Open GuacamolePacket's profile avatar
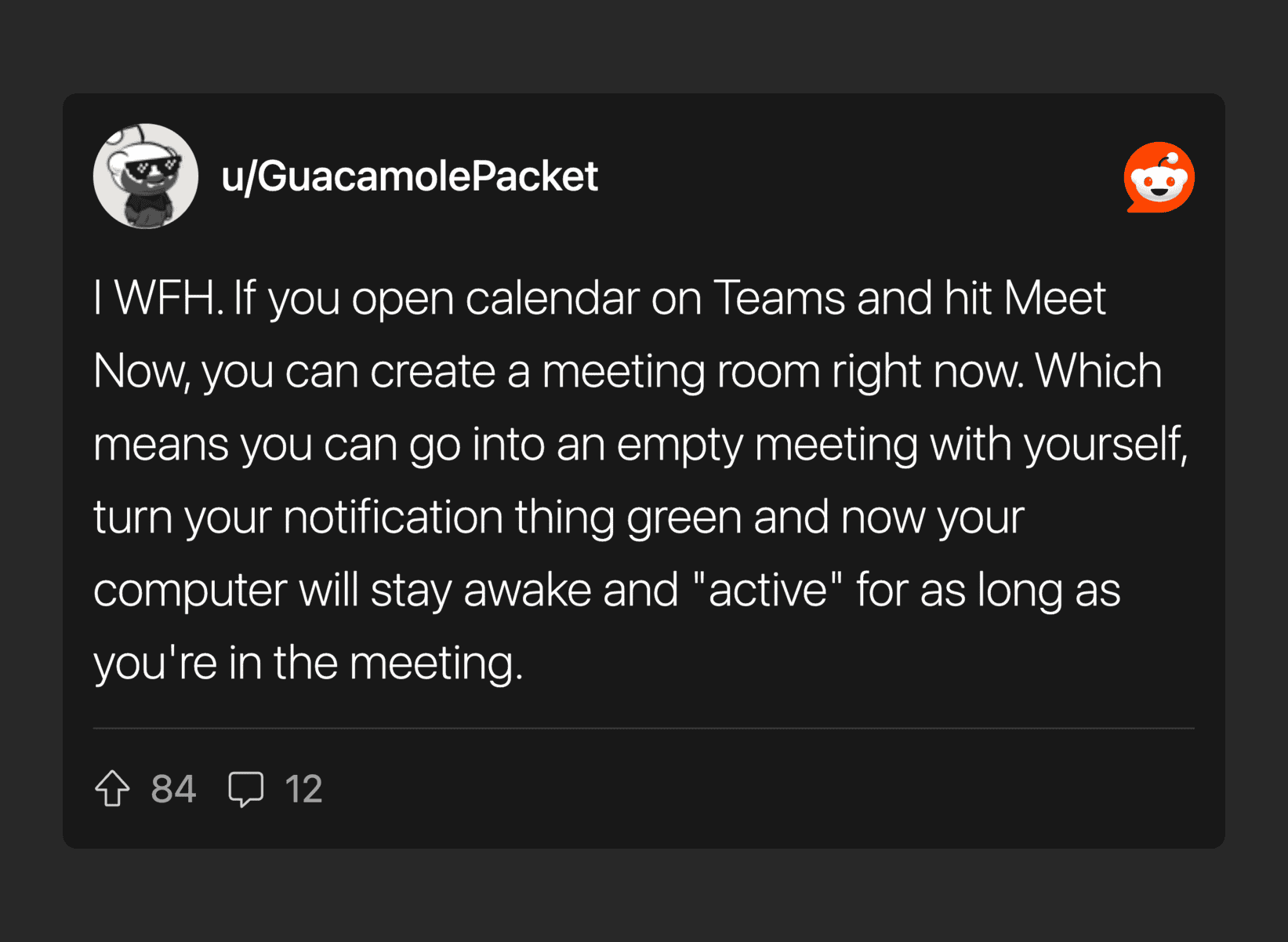 point(146,176)
